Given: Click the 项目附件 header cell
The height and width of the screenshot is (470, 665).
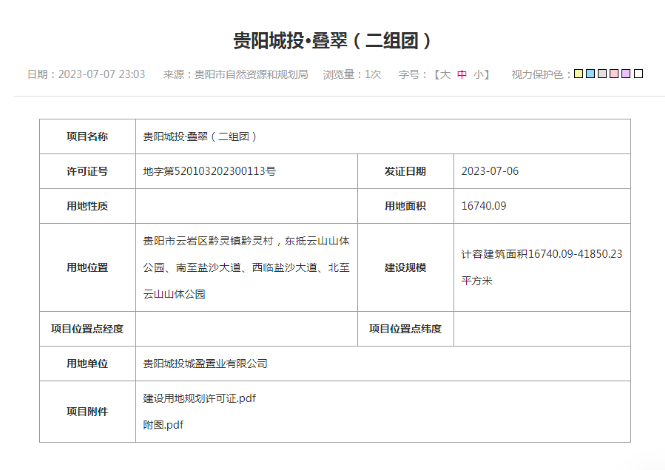Looking at the screenshot, I should coord(87,411).
